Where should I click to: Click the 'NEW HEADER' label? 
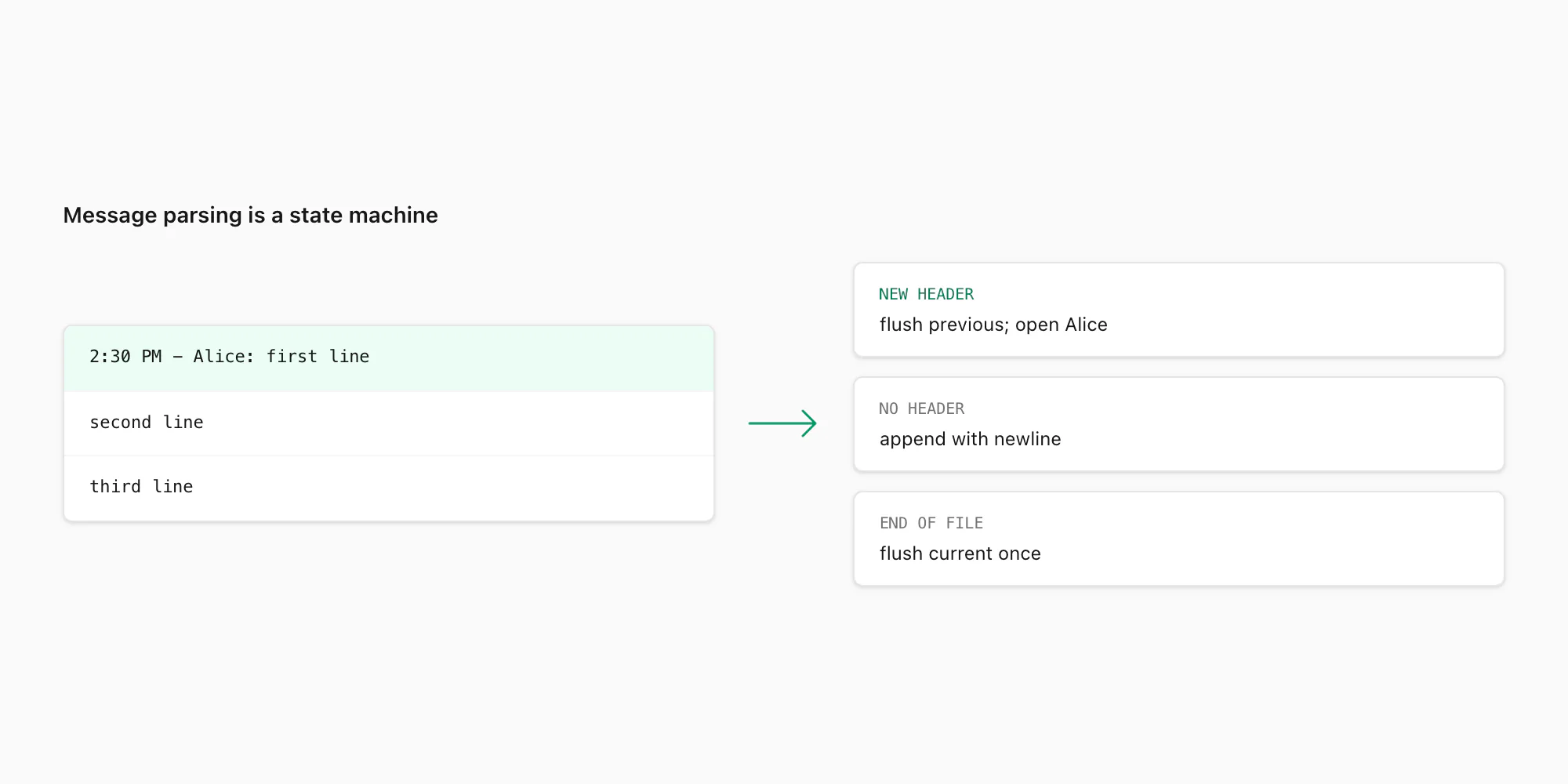pos(926,294)
